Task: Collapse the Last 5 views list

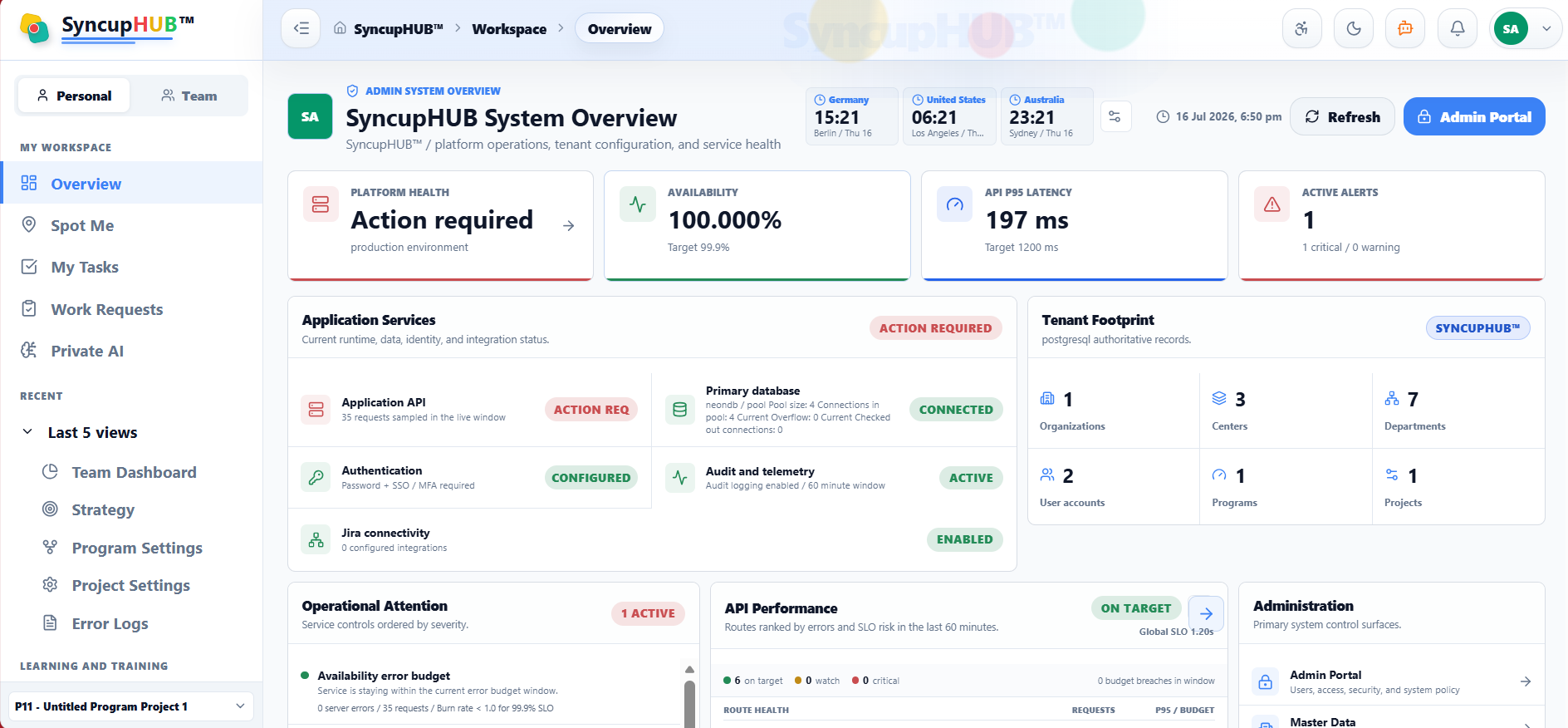Action: (x=27, y=432)
